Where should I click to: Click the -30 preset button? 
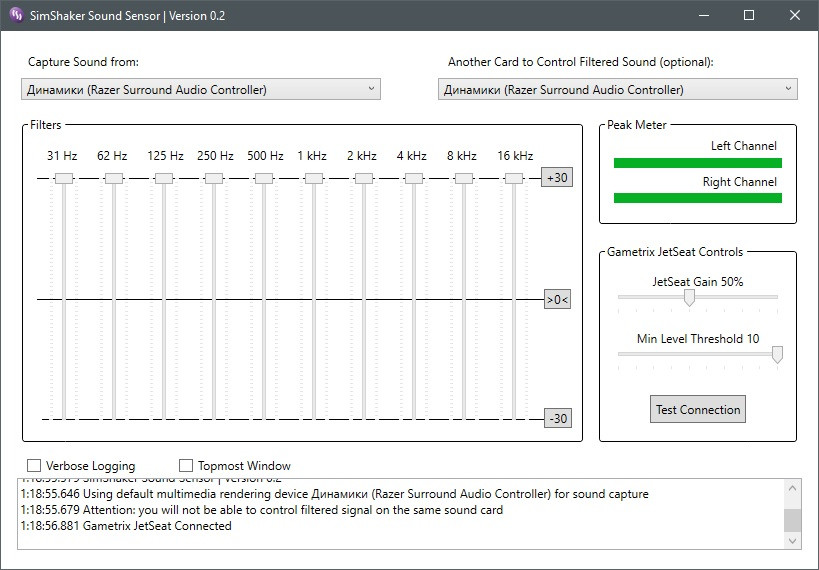click(558, 419)
